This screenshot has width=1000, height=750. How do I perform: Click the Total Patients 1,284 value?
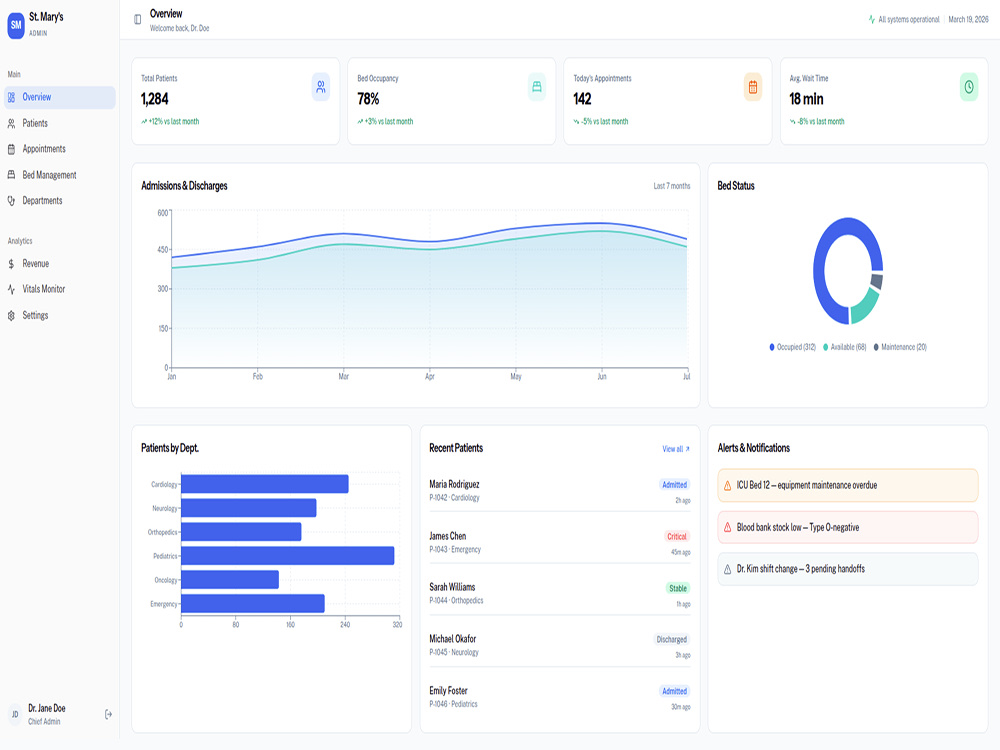point(155,99)
